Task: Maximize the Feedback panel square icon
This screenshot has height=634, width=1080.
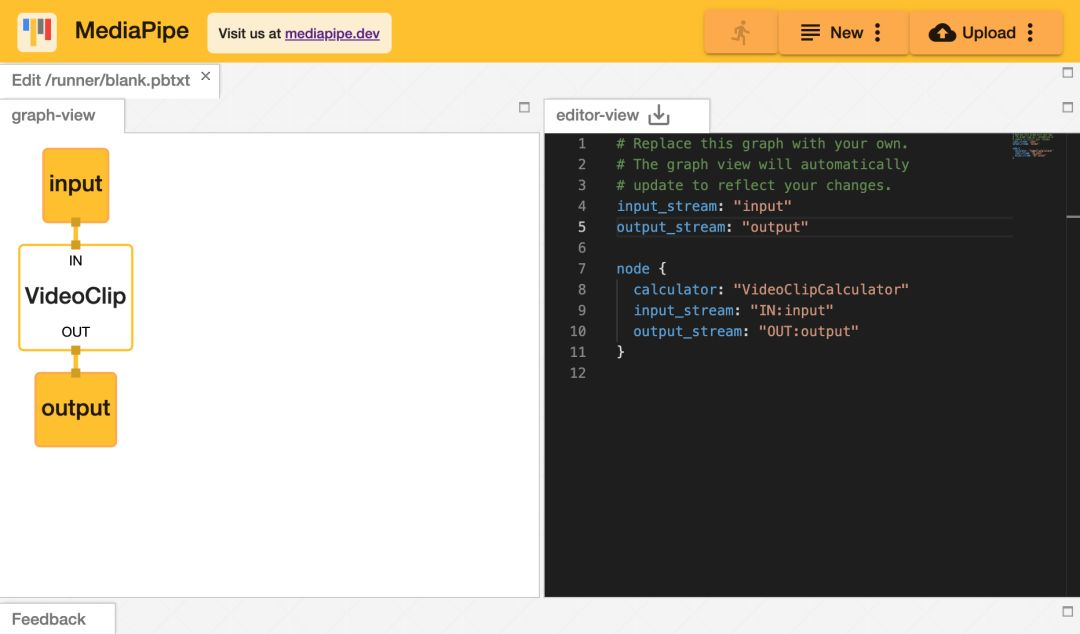Action: [x=1068, y=611]
